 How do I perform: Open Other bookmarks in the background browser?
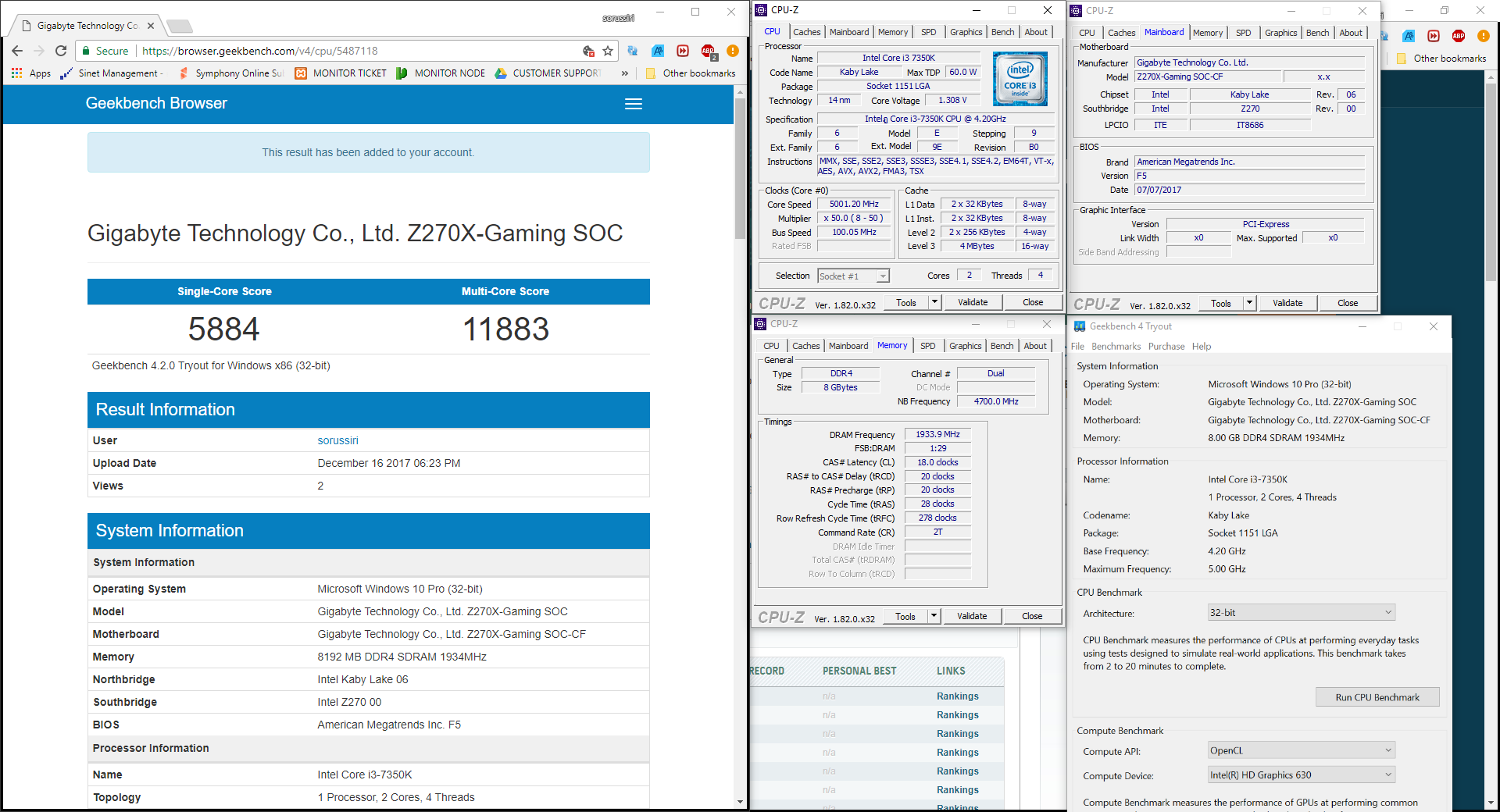(1441, 59)
